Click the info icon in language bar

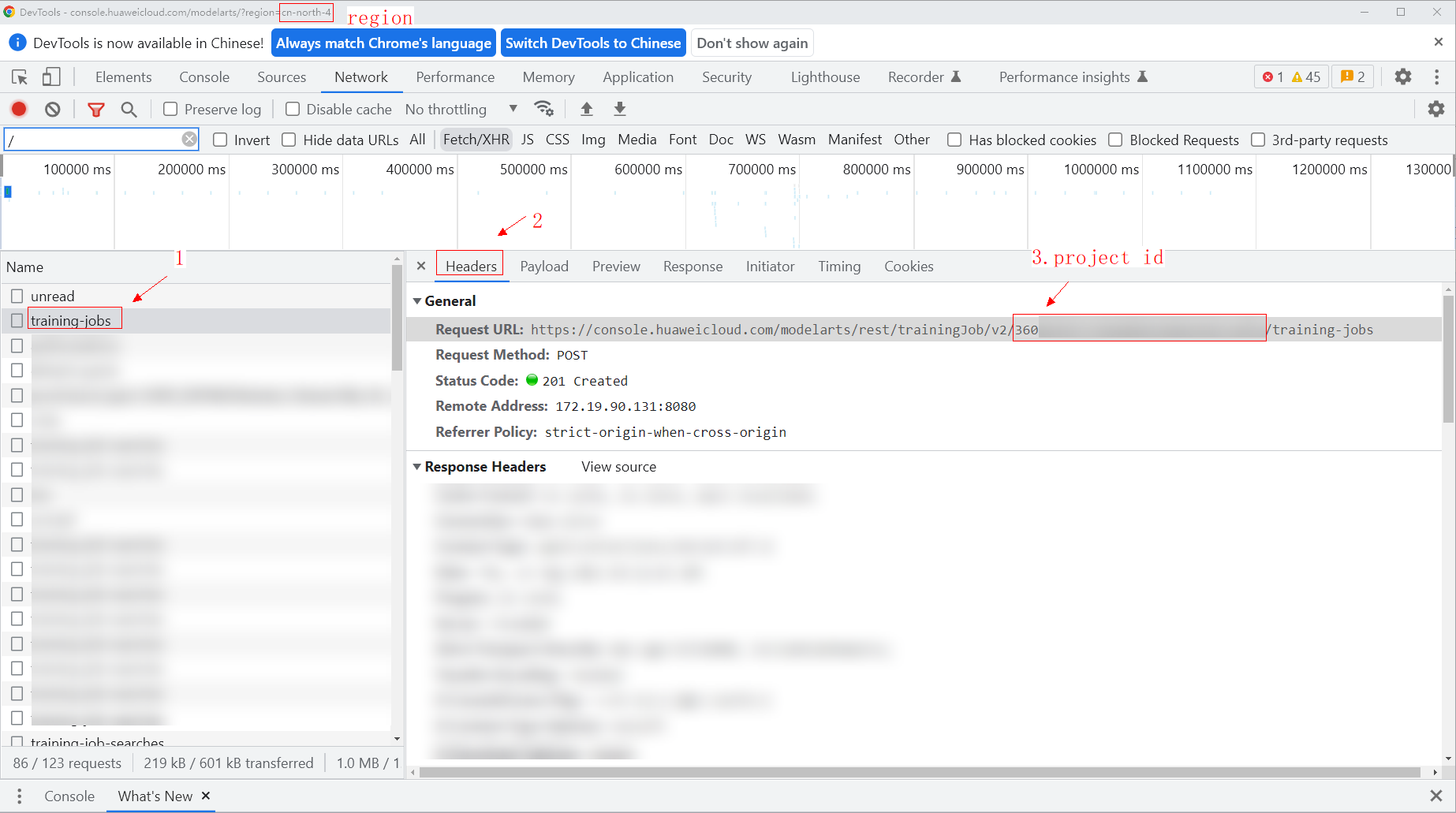pos(17,43)
